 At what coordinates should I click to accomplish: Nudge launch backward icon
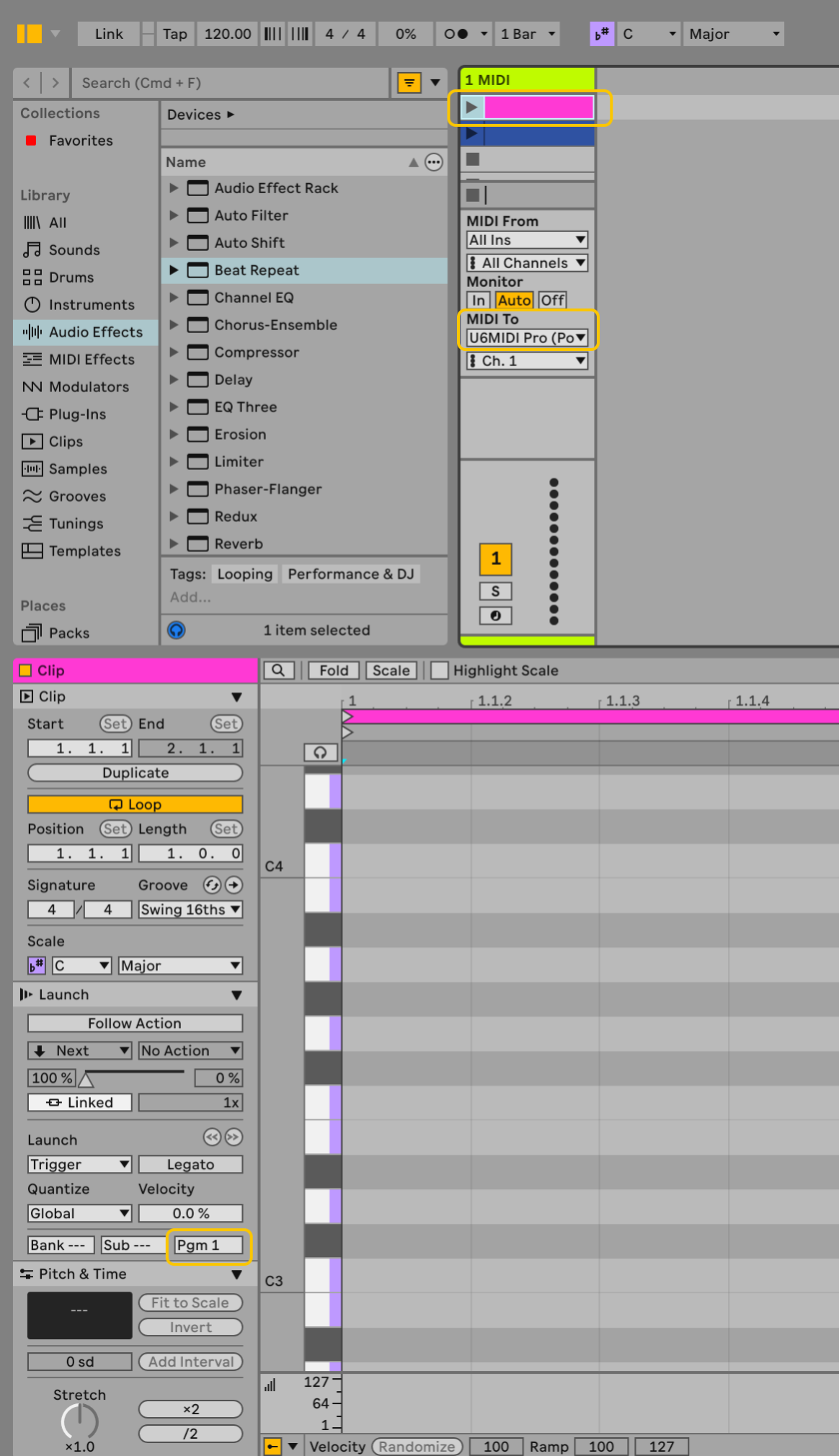tap(212, 1137)
